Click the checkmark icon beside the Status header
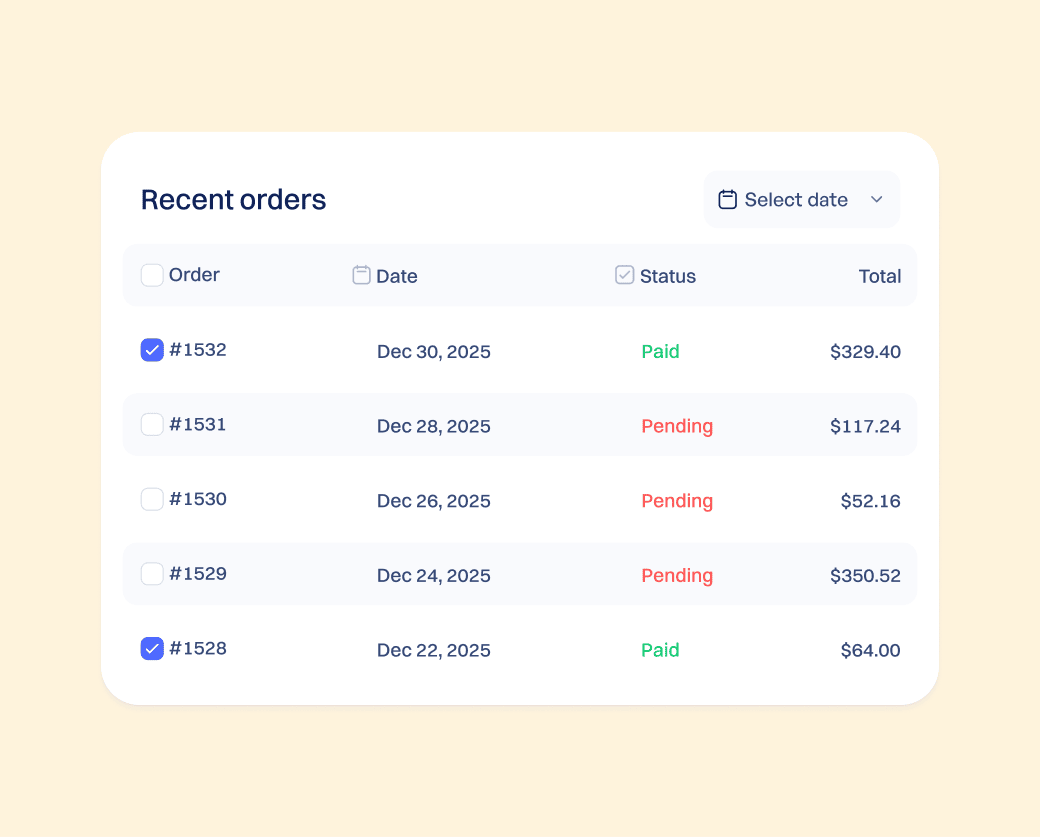Screen dimensions: 1040x837 (624, 274)
